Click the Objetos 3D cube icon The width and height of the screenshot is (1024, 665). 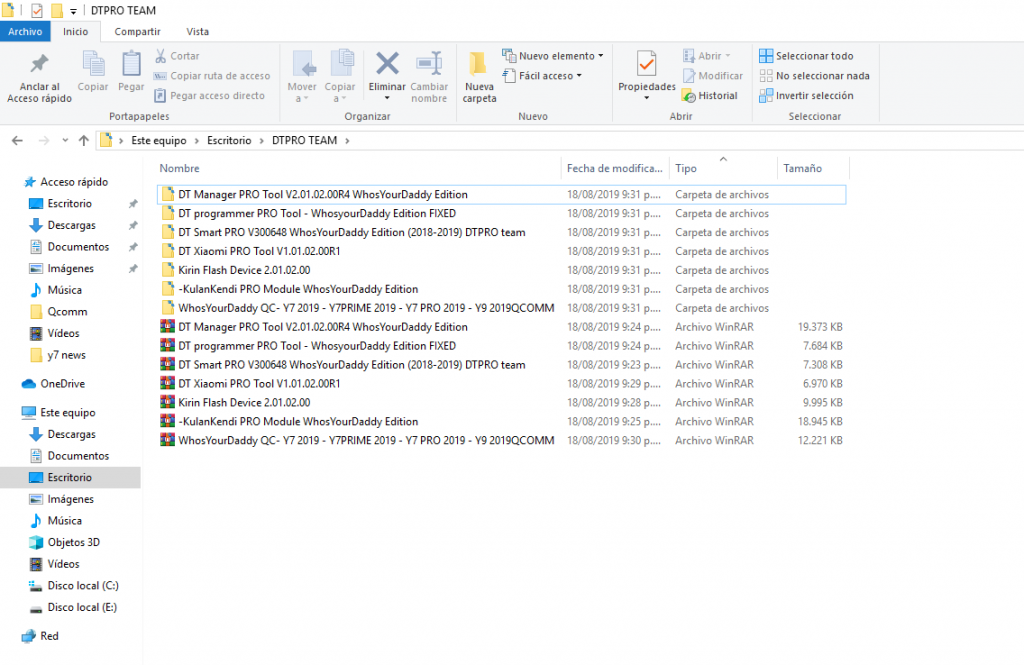(x=36, y=542)
